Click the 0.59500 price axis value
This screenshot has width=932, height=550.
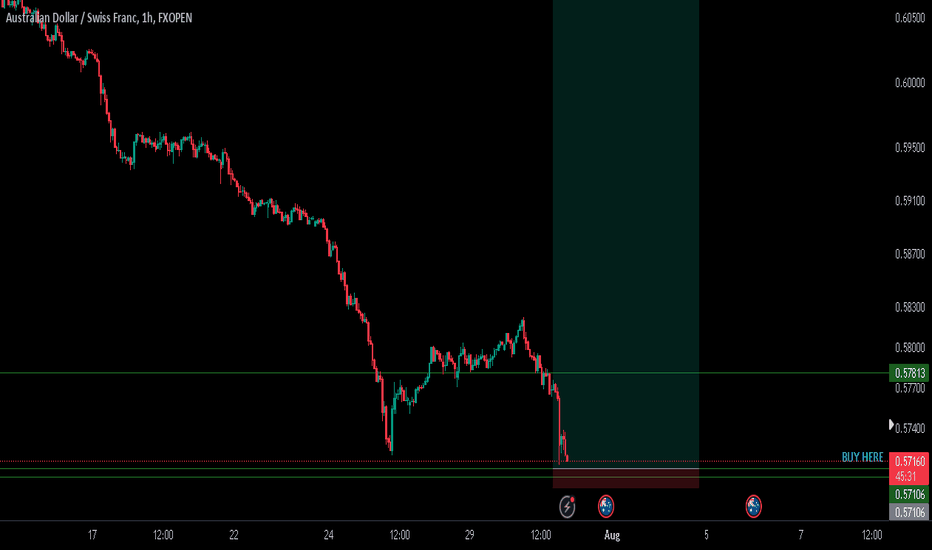(x=910, y=147)
